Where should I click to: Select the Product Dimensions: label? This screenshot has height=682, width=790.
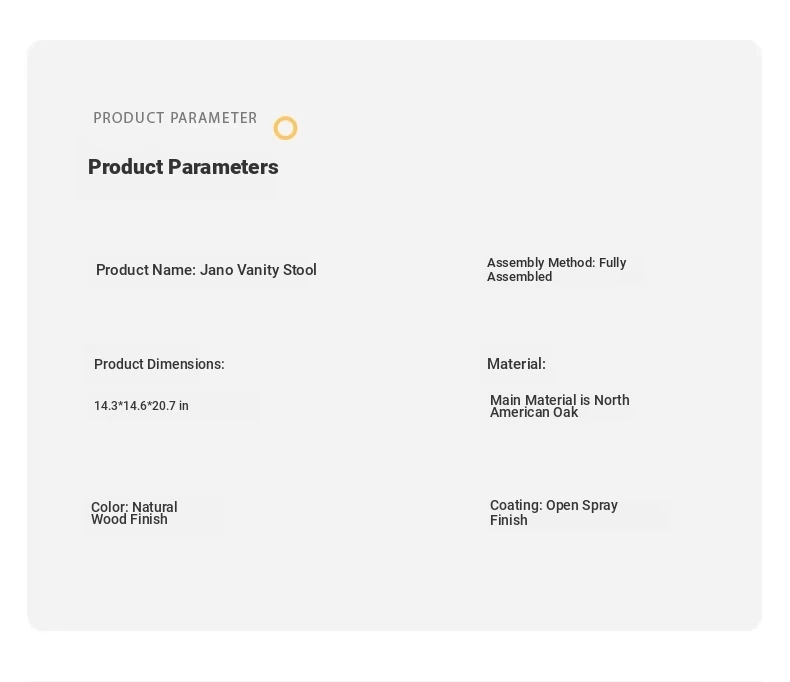click(159, 364)
